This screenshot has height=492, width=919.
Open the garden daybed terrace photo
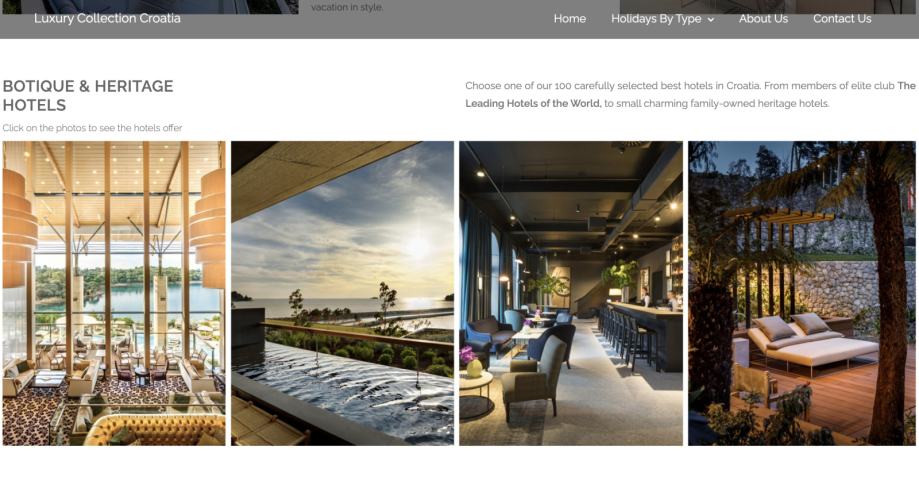pos(802,293)
